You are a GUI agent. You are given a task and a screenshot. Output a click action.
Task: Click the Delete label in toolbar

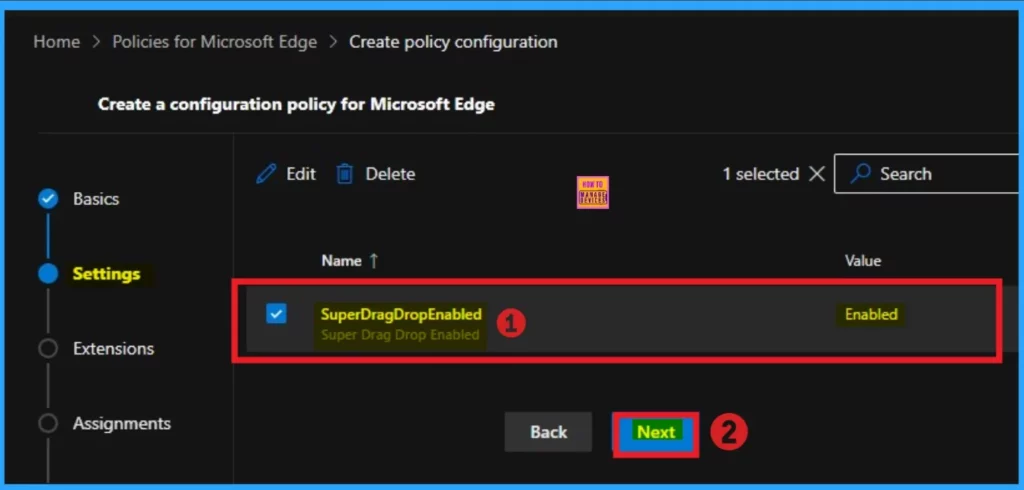coord(390,174)
